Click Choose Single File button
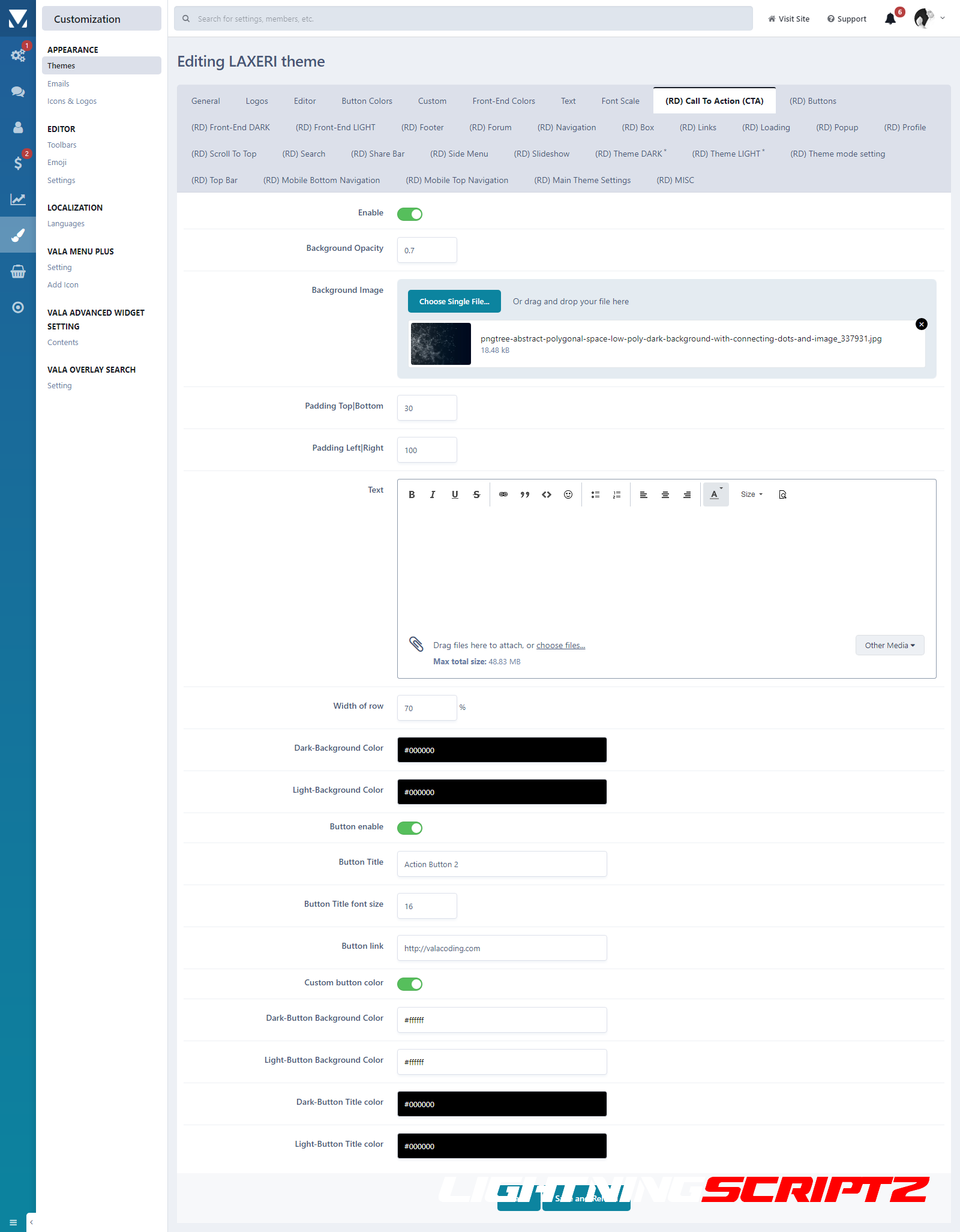This screenshot has width=960, height=1232. pyautogui.click(x=454, y=301)
